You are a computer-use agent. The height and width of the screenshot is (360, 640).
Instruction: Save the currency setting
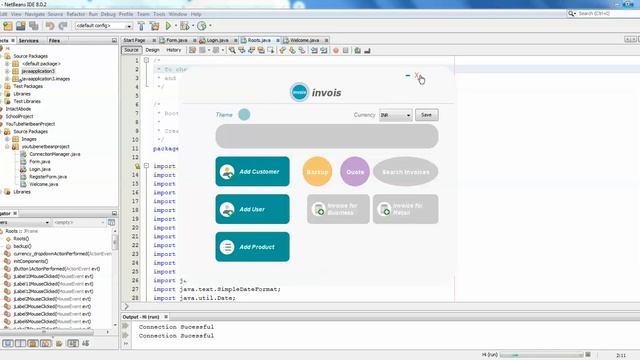(x=427, y=115)
